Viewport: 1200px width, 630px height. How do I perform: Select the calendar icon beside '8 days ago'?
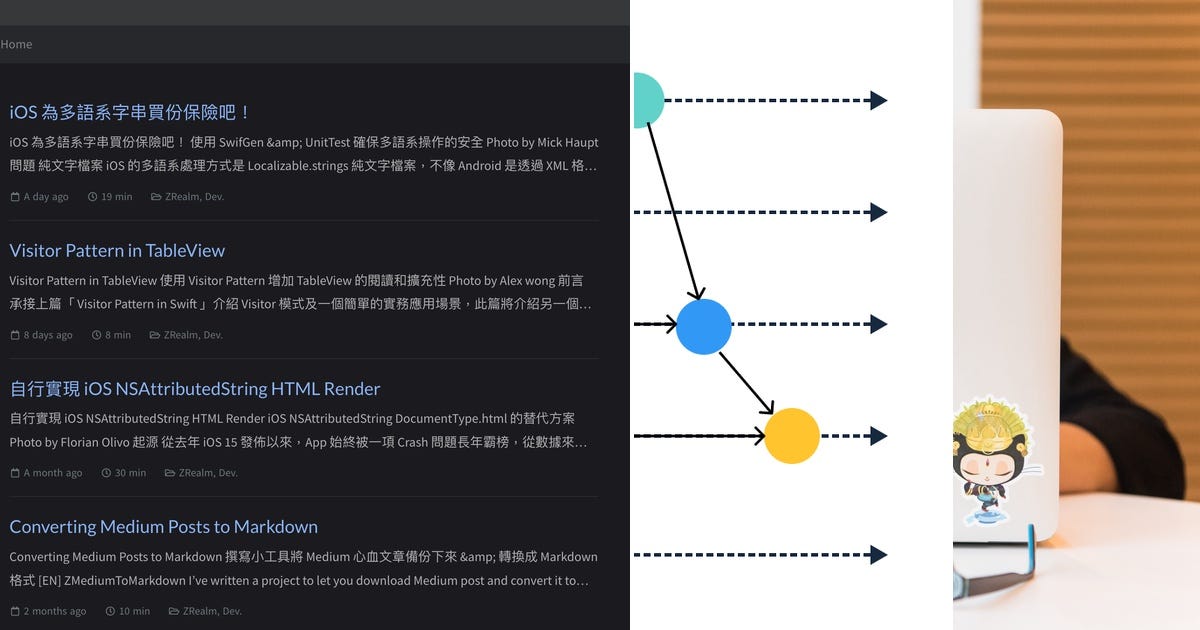click(x=14, y=335)
